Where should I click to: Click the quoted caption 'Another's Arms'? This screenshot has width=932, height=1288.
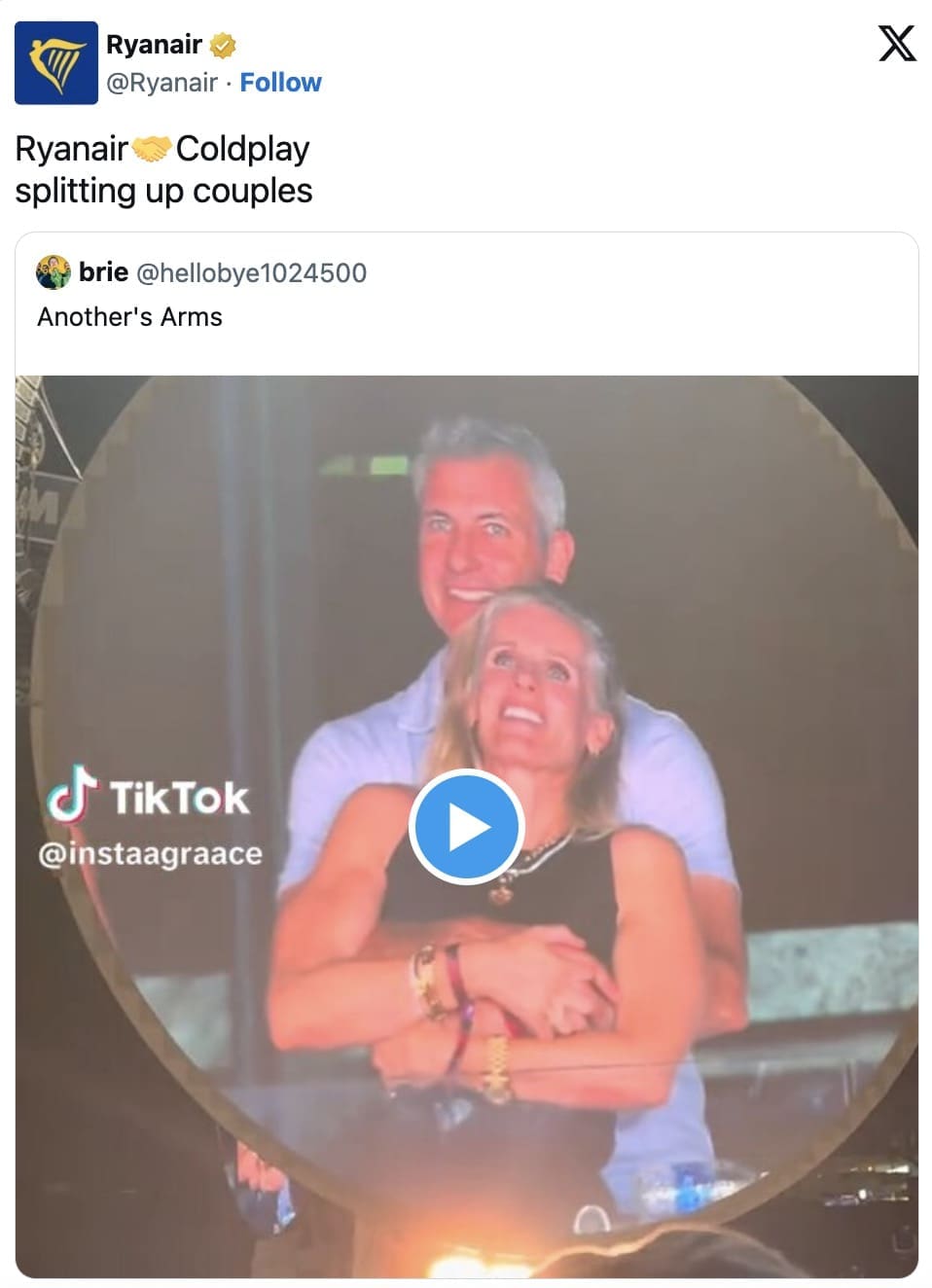(x=130, y=316)
